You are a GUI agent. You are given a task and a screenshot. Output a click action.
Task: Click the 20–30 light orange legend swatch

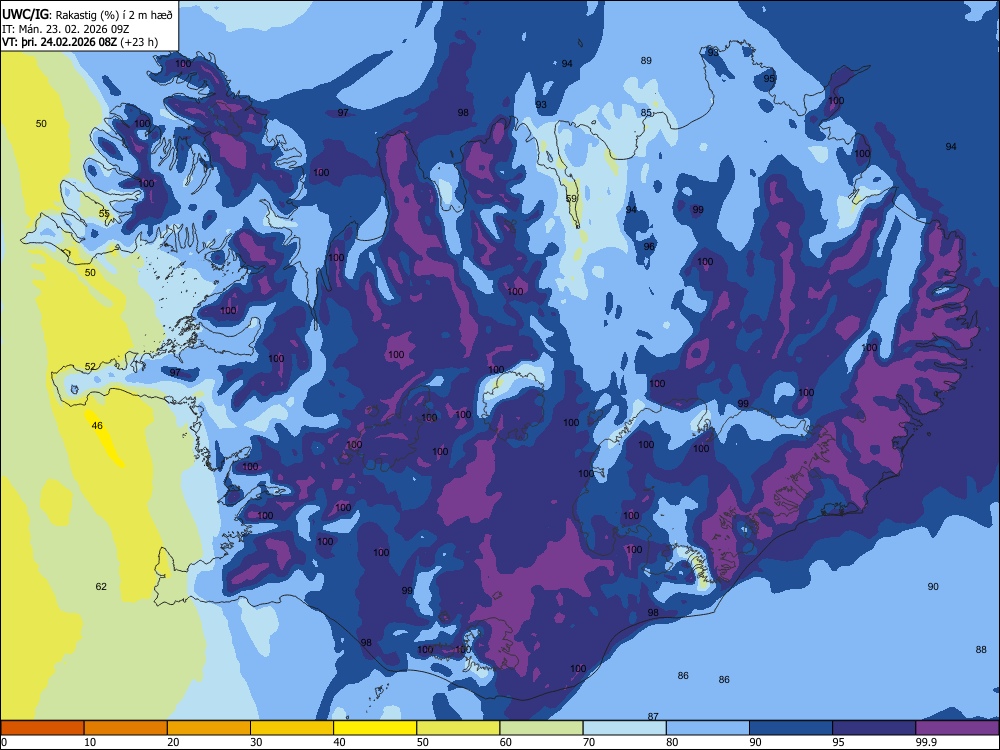pos(209,728)
